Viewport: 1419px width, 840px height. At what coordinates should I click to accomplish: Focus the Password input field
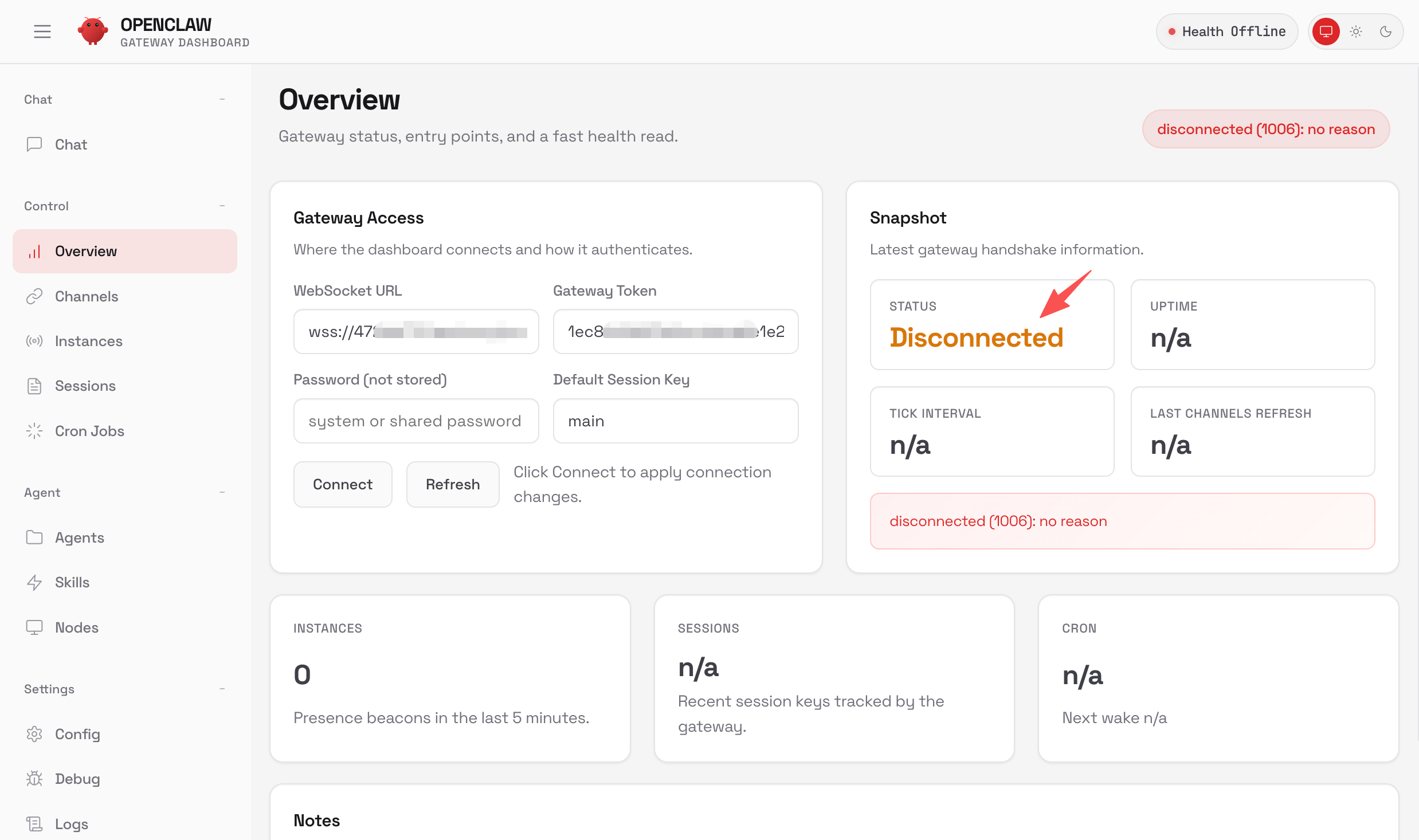coord(415,421)
